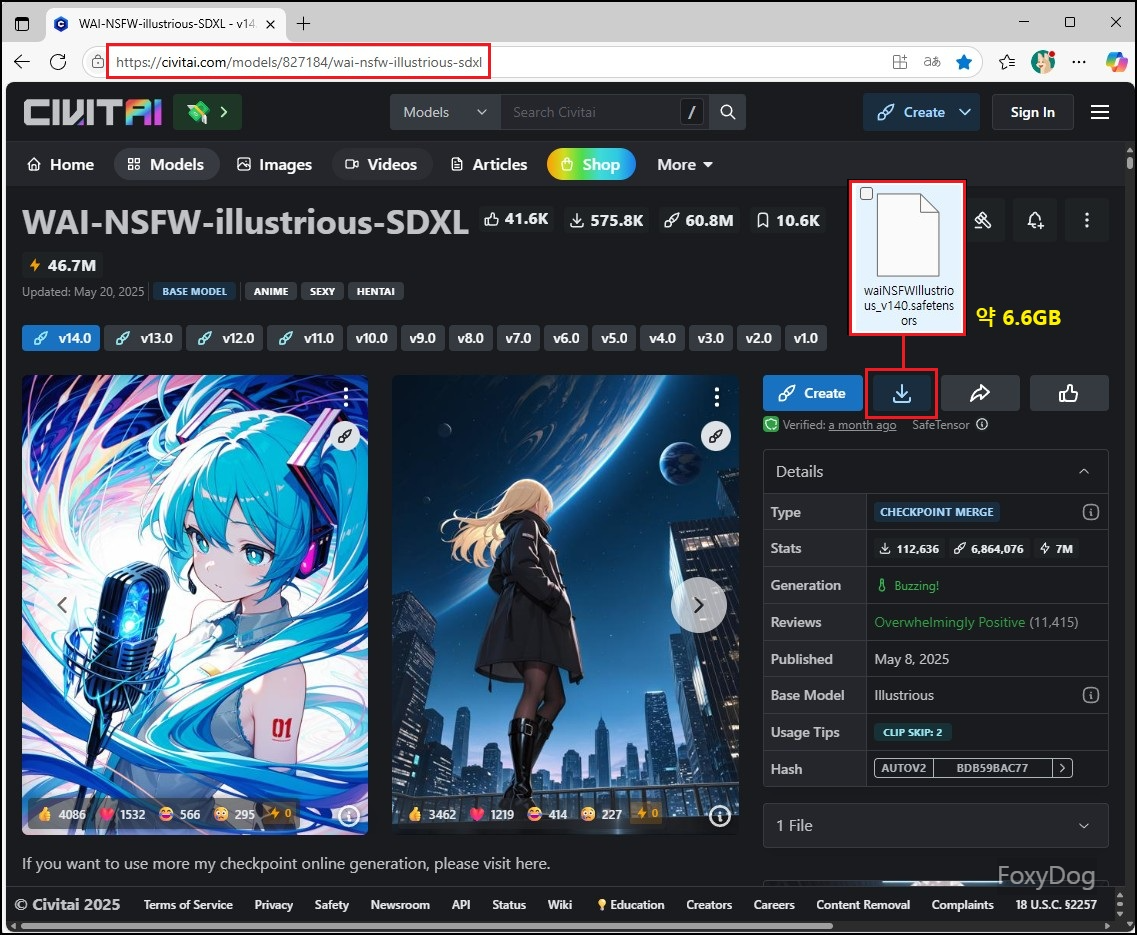Screen dimensions: 1137x935
Task: Open options on the Miku image
Action: (346, 397)
